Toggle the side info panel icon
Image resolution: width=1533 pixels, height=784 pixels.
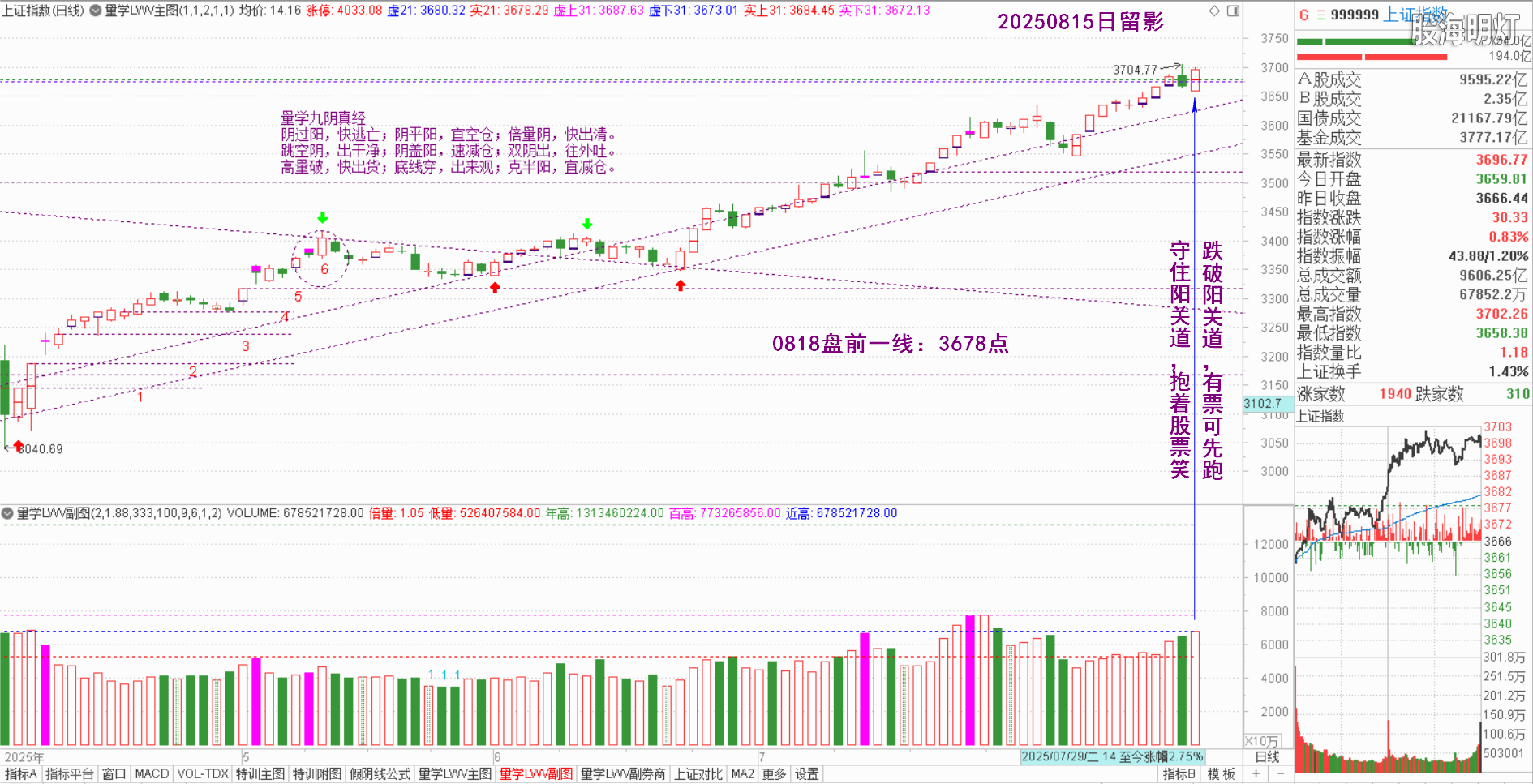[1233, 11]
